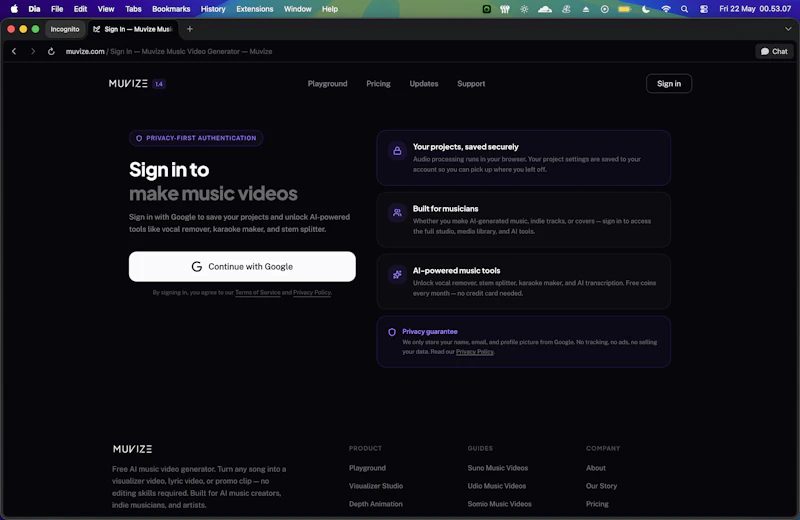The height and width of the screenshot is (520, 800).
Task: Select the Incognito tab
Action: [x=65, y=29]
